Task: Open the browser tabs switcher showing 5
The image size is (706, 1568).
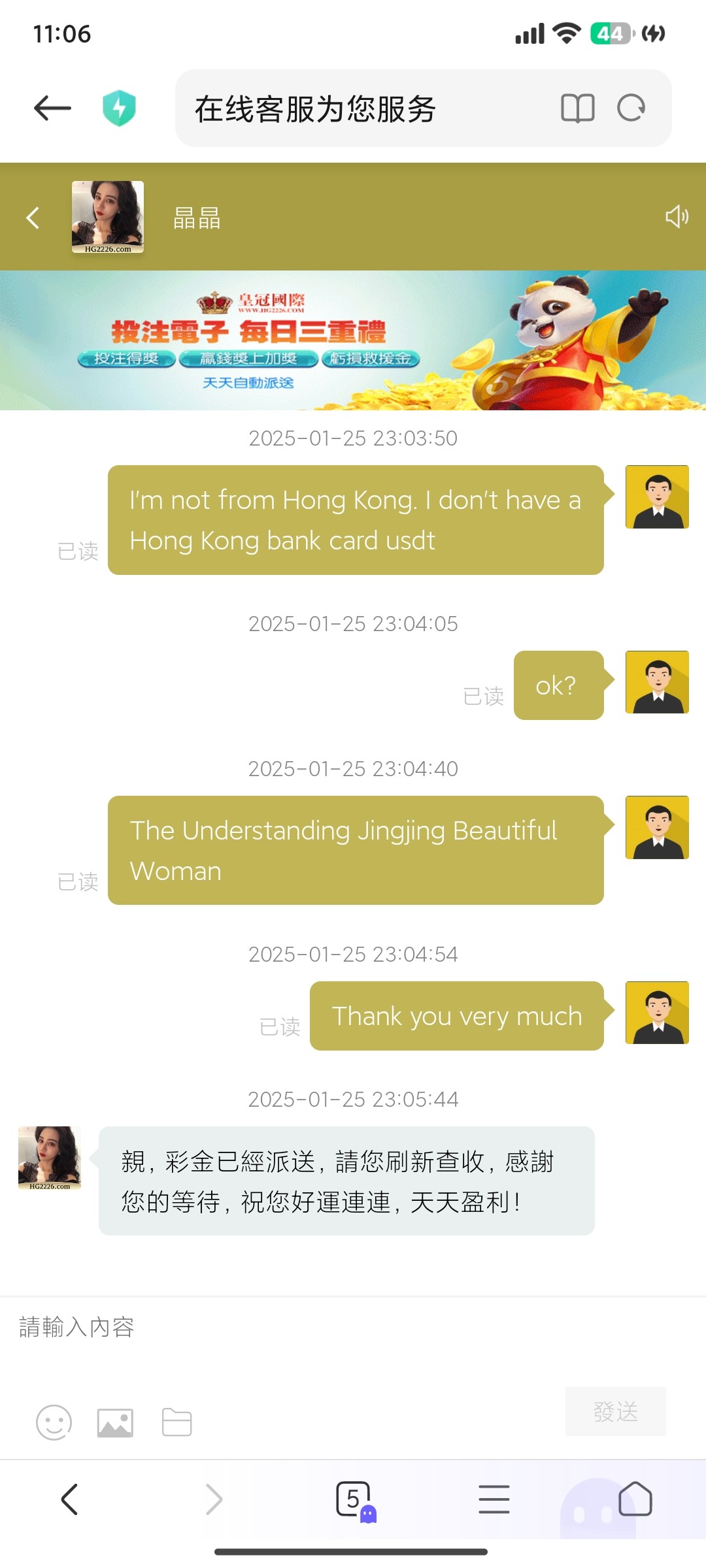Action: (354, 1499)
